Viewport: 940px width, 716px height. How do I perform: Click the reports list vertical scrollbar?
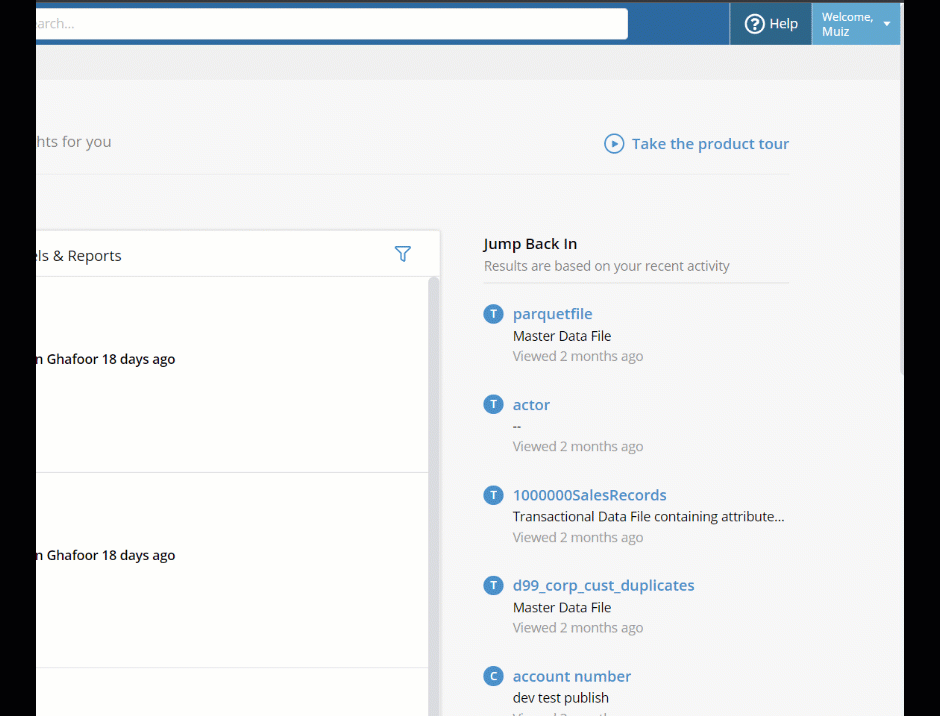pyautogui.click(x=433, y=496)
